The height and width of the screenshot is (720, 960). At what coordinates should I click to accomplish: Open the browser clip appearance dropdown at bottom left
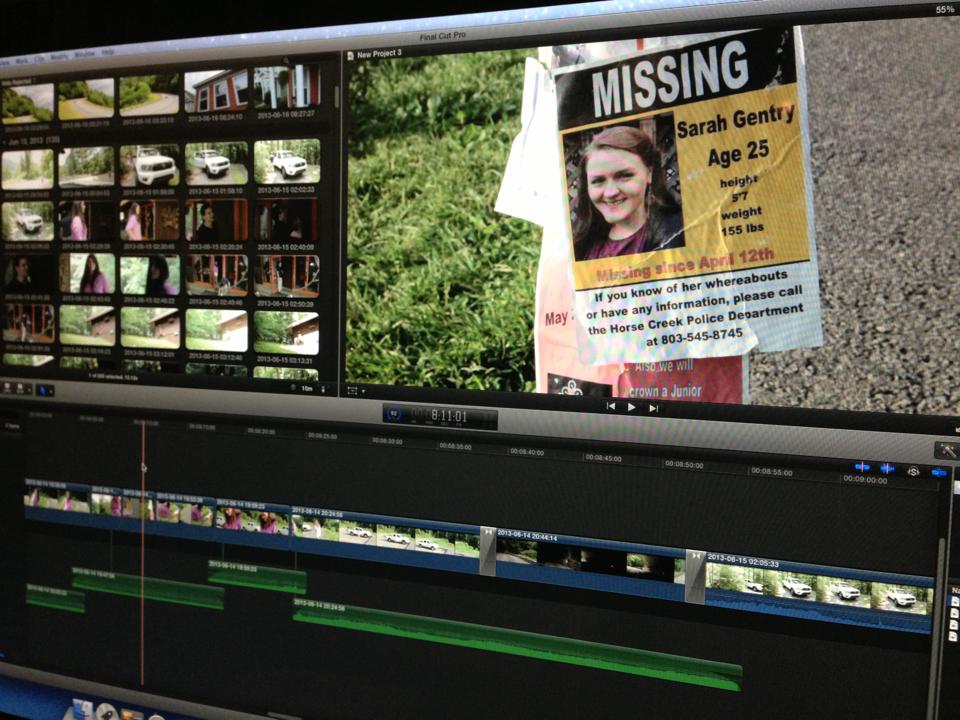coord(19,388)
